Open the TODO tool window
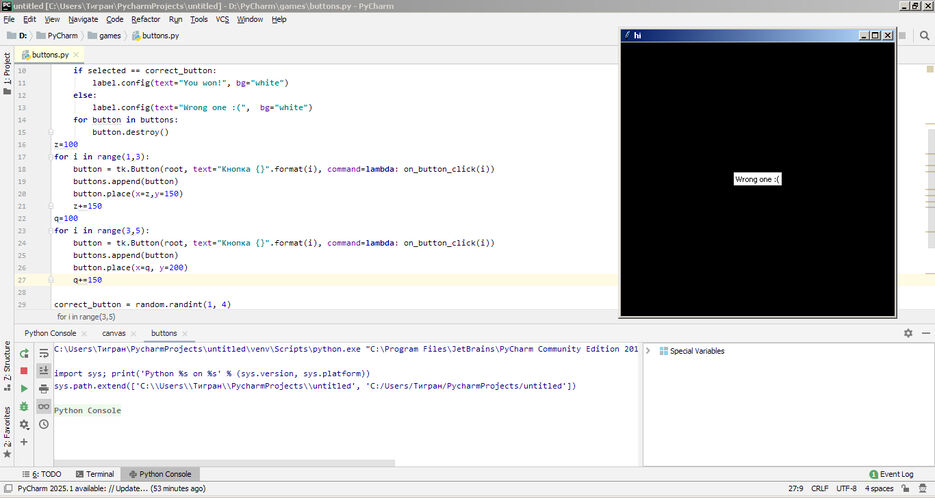 coord(42,474)
